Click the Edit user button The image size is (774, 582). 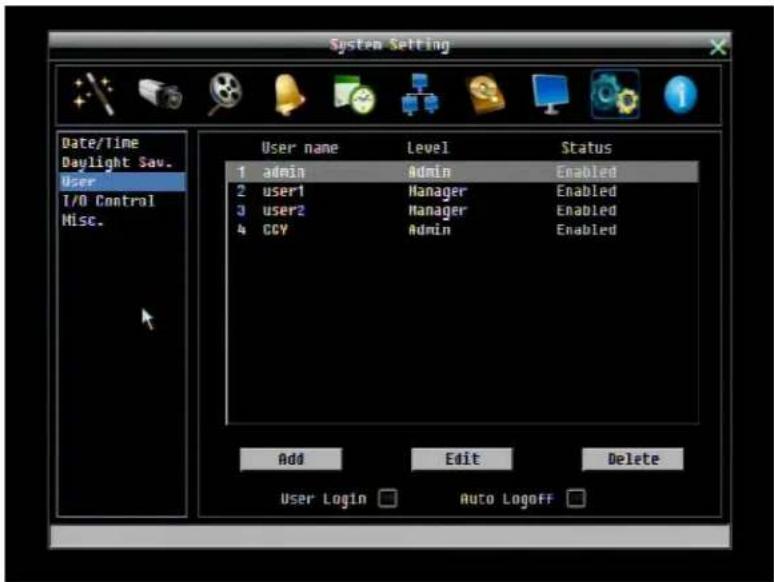click(x=462, y=459)
